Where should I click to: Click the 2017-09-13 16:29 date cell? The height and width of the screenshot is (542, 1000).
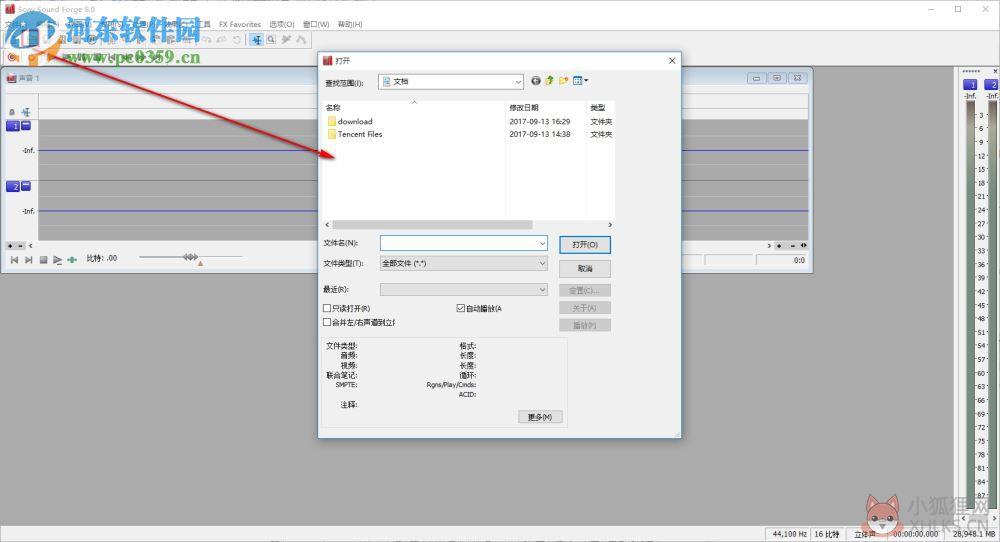540,121
